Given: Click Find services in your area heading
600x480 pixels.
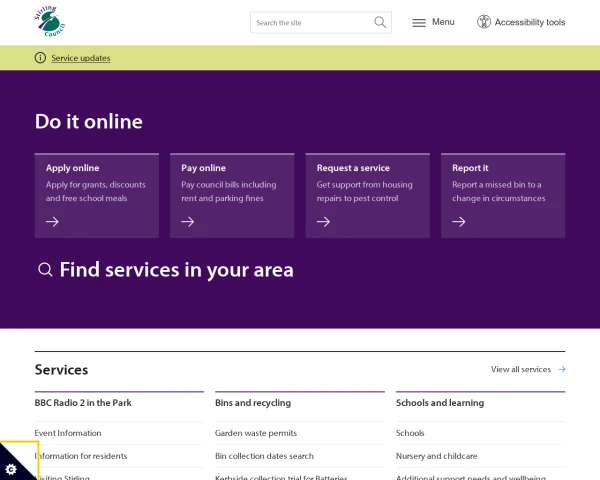Looking at the screenshot, I should [x=177, y=270].
